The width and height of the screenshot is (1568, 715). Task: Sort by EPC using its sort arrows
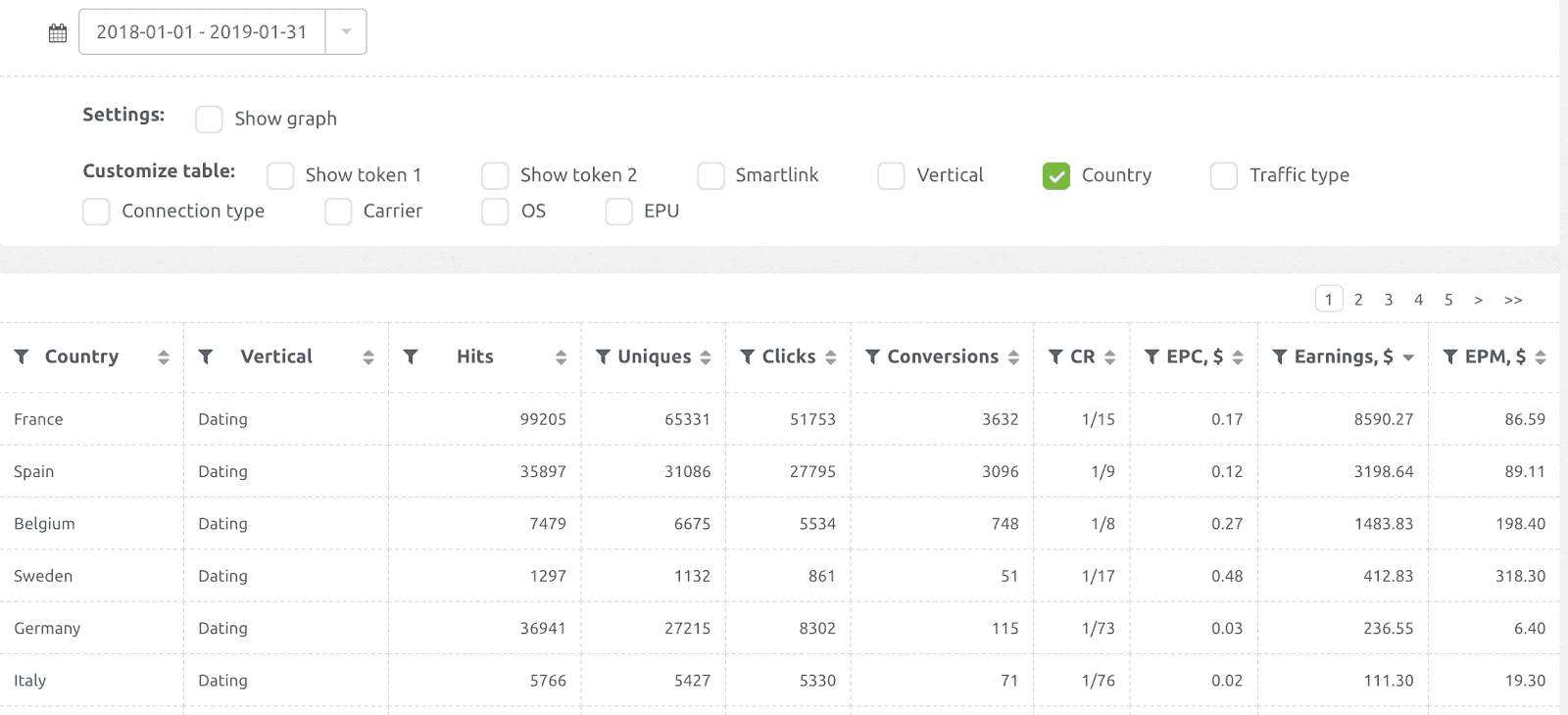(1238, 357)
